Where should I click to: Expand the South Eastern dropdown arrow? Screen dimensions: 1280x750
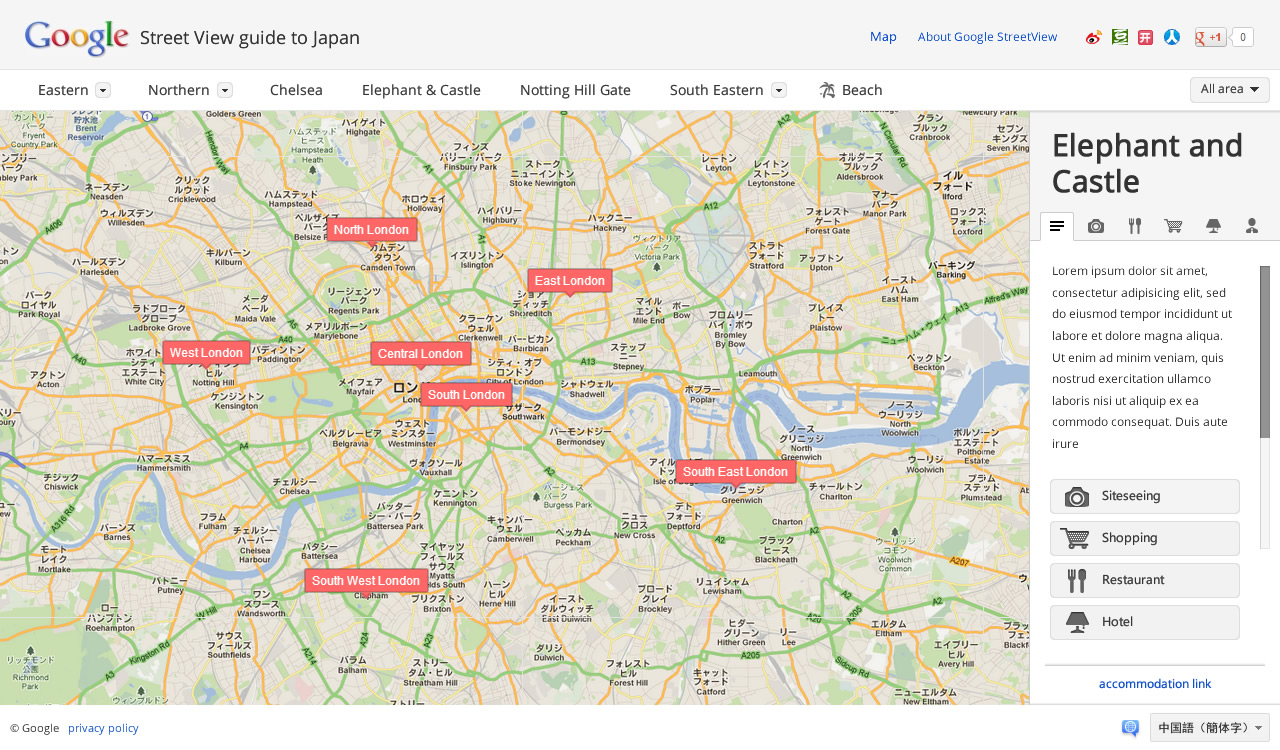click(779, 90)
